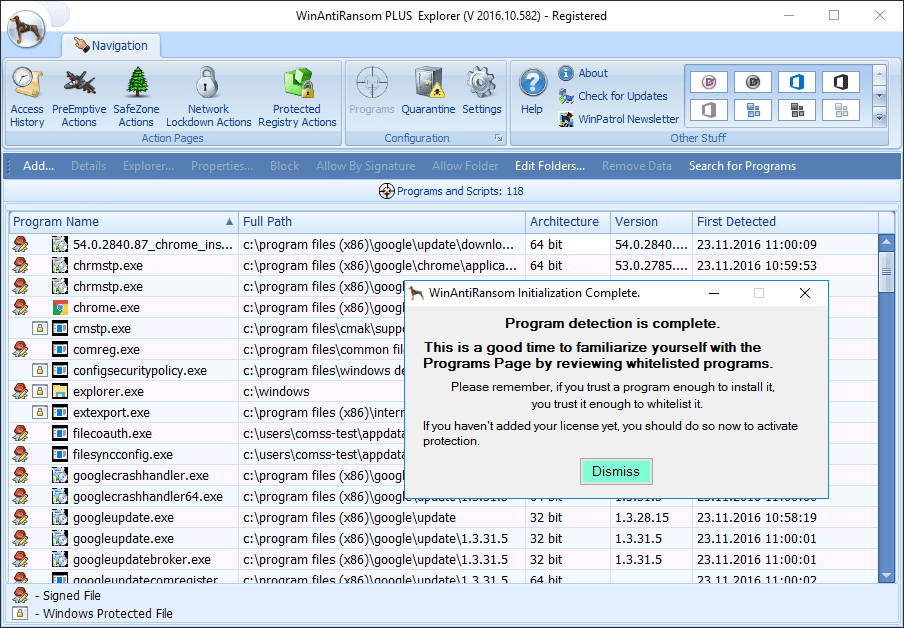Minimize the WinAntiRansom Explorer window
Screen dimensions: 904x628
789,16
